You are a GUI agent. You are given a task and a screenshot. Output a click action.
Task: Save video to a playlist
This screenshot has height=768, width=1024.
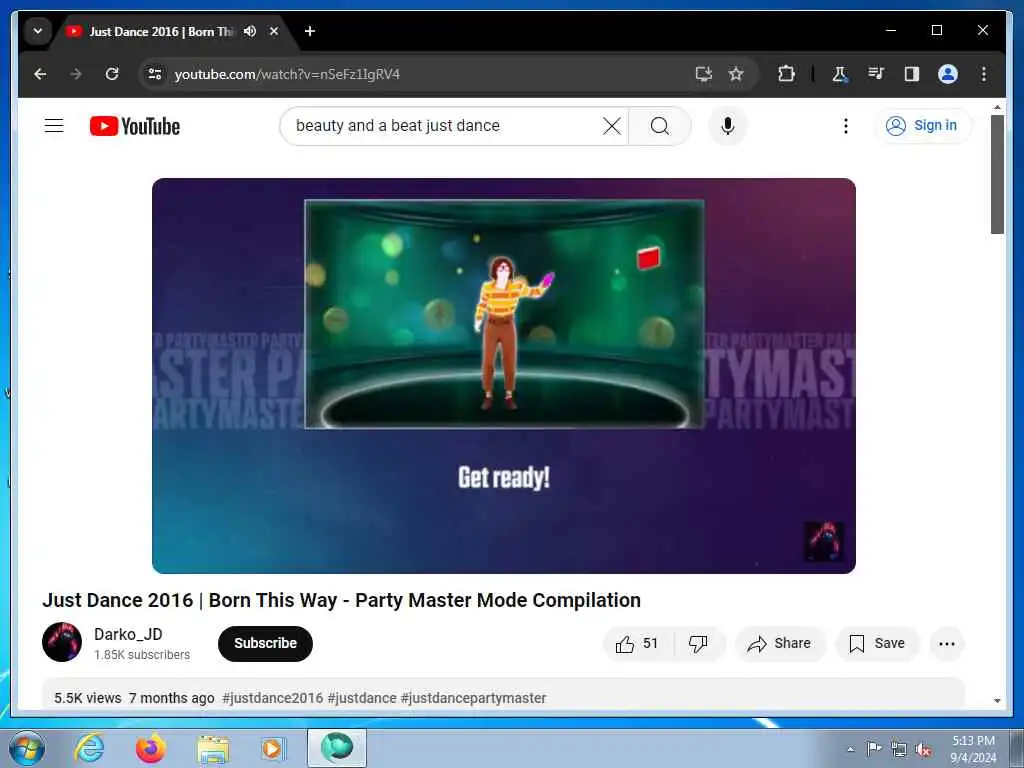[x=877, y=643]
